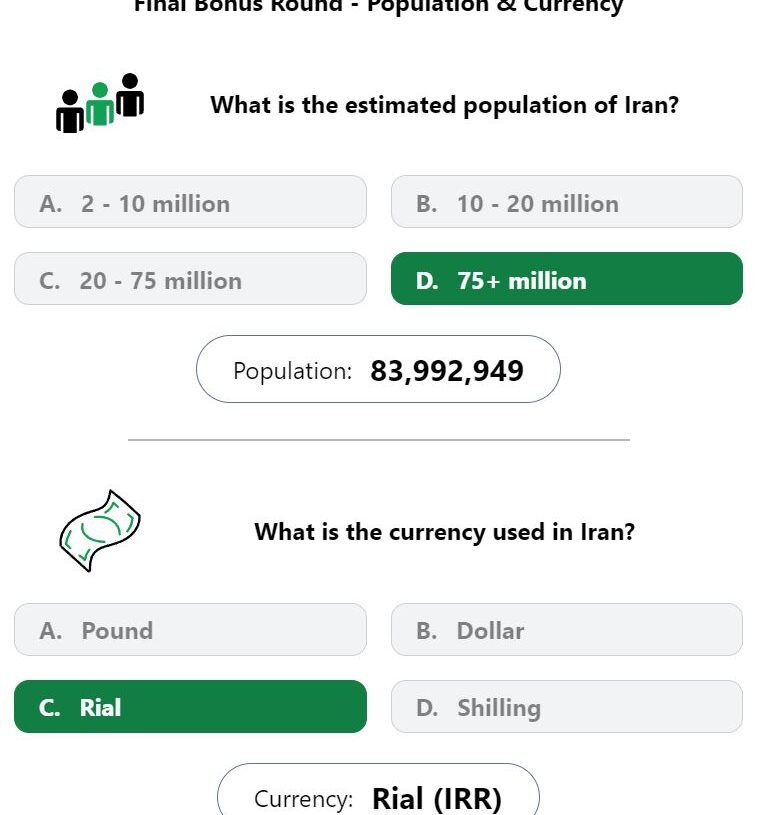Click the currency used in Iran question

pyautogui.click(x=445, y=532)
